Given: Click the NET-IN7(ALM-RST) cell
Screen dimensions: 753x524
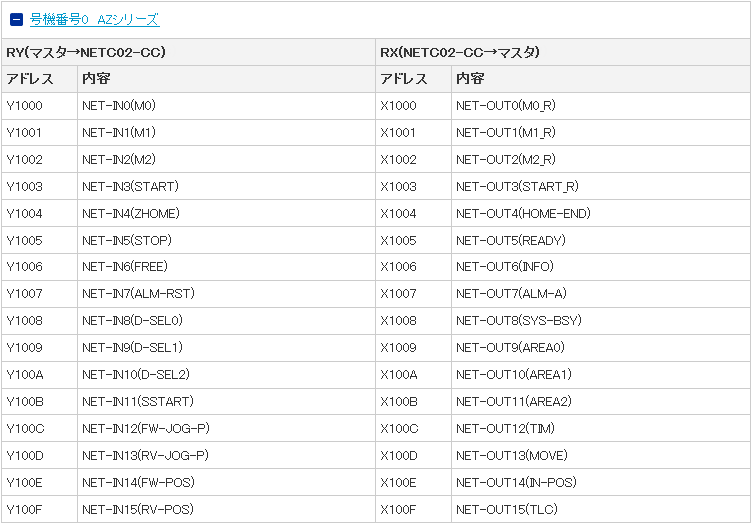Looking at the screenshot, I should (x=138, y=294).
